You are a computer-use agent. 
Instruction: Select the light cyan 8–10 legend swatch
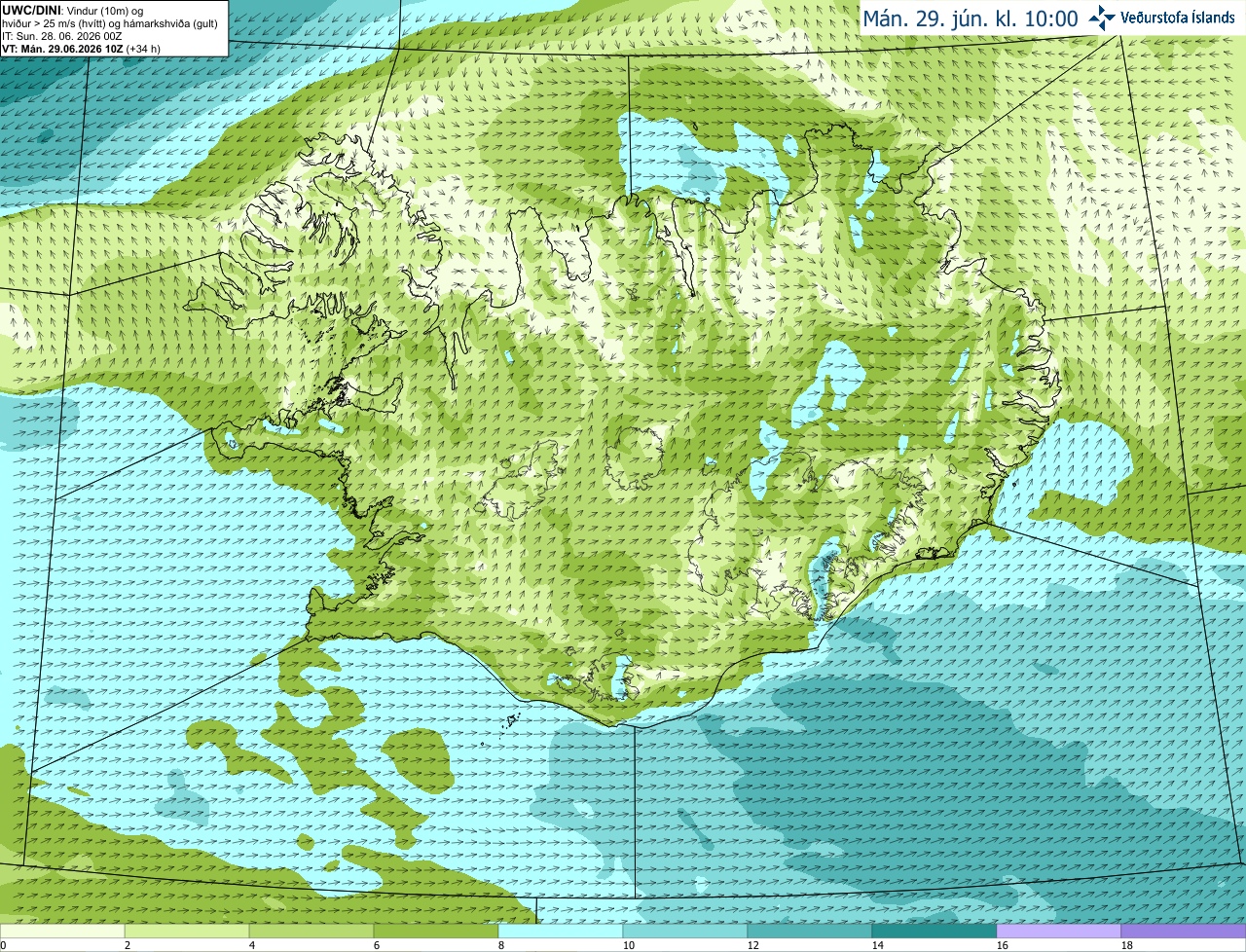click(562, 932)
